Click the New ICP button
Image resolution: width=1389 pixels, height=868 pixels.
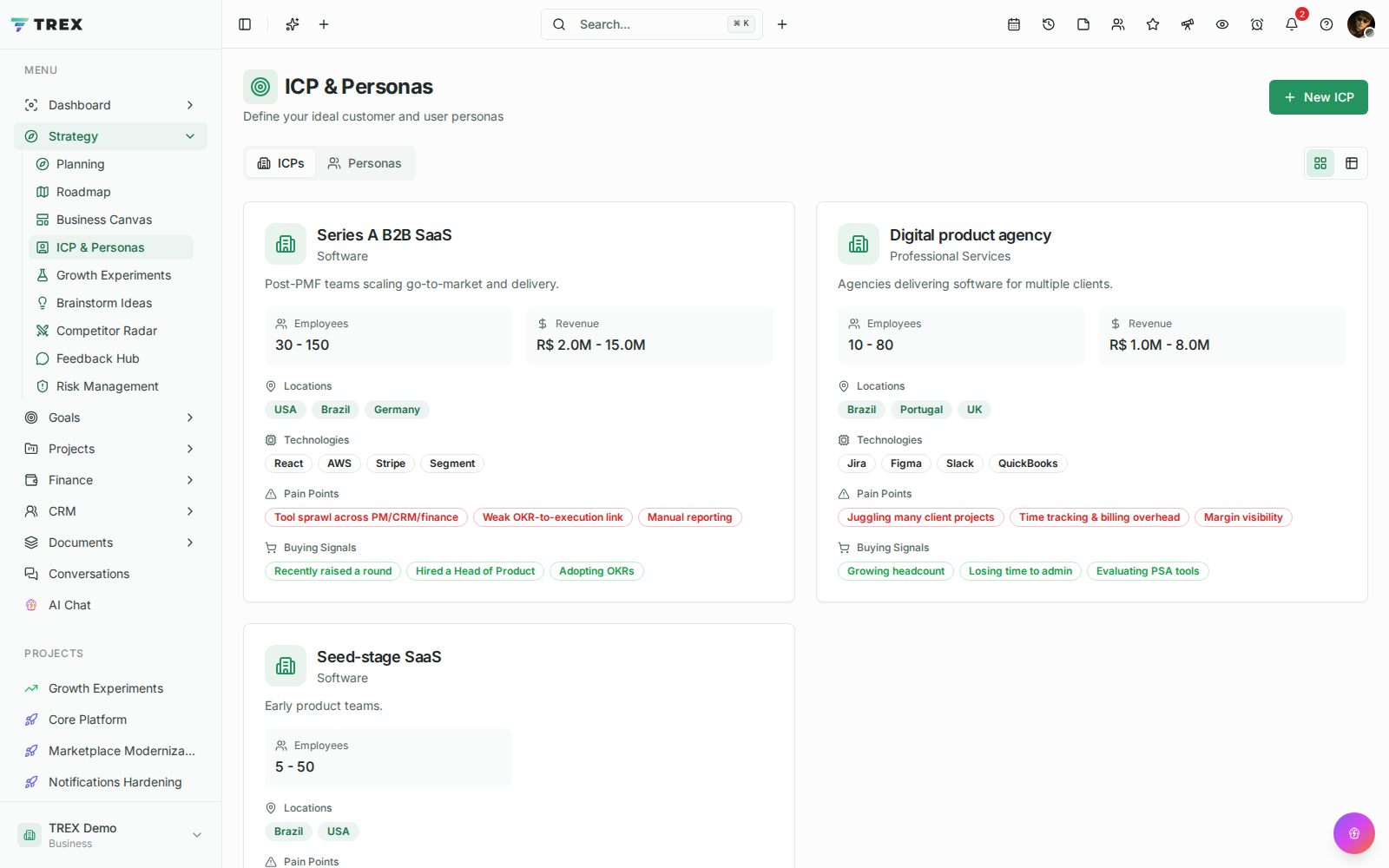click(x=1318, y=97)
